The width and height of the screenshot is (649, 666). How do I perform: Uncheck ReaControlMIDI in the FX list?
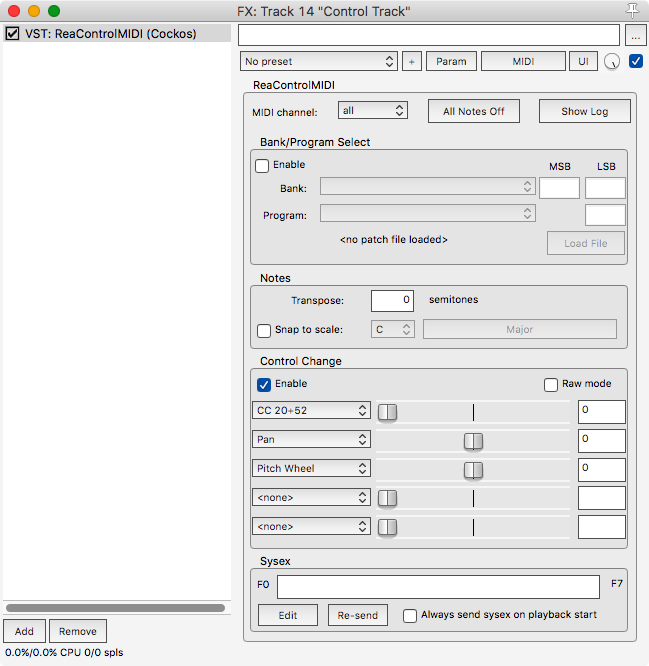point(12,33)
